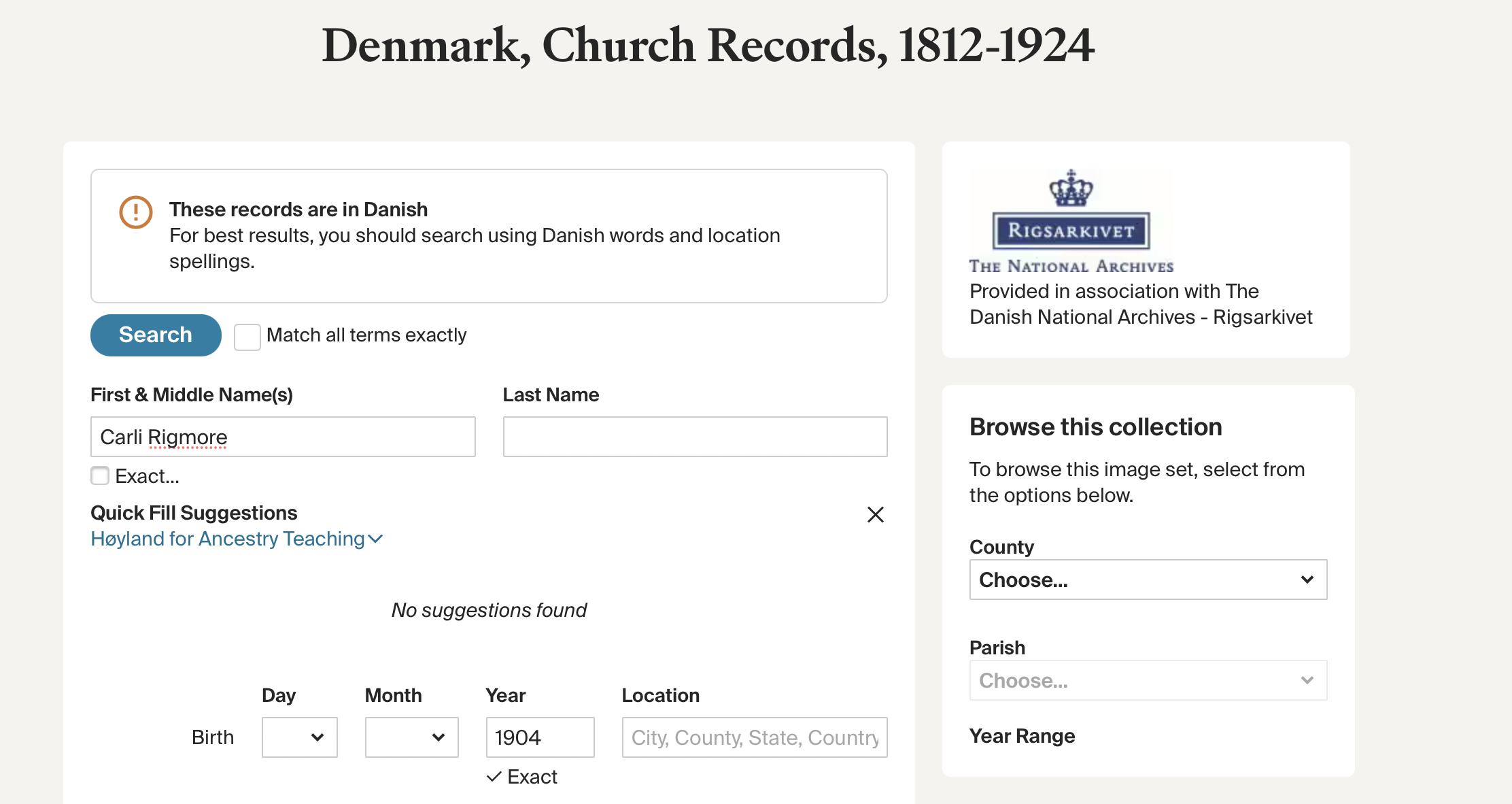Click the birth Year field showing 1904
The height and width of the screenshot is (804, 1512).
coord(540,737)
